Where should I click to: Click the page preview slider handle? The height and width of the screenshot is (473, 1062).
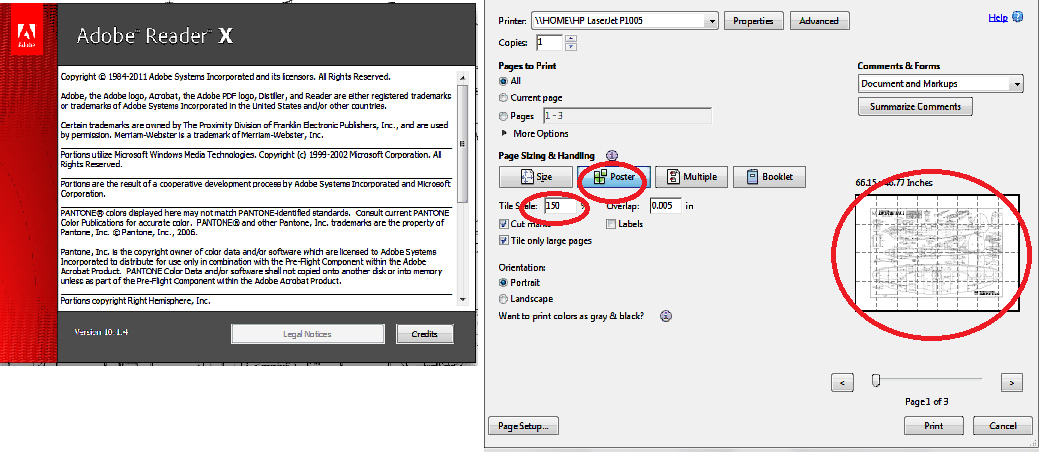[876, 381]
